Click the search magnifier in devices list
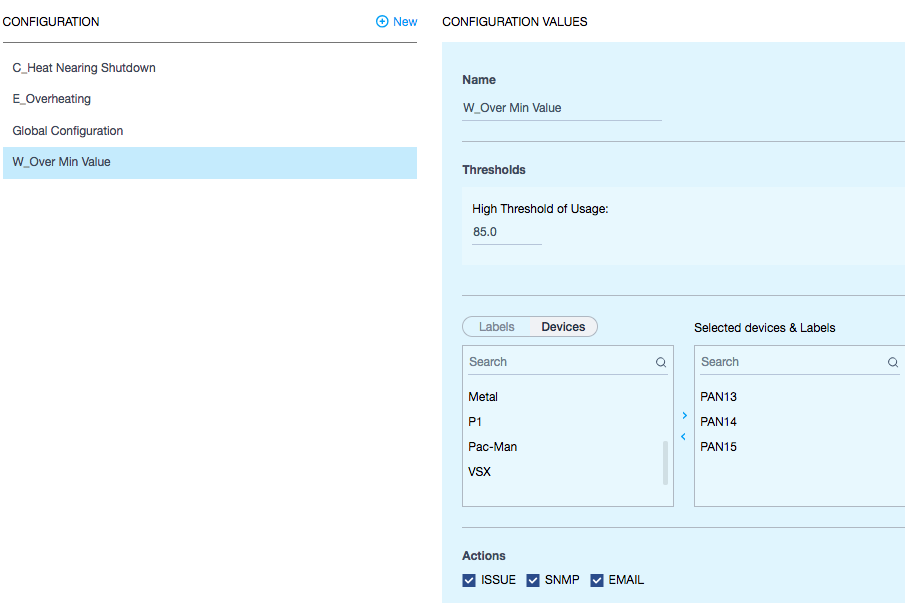The width and height of the screenshot is (905, 603). coord(661,363)
